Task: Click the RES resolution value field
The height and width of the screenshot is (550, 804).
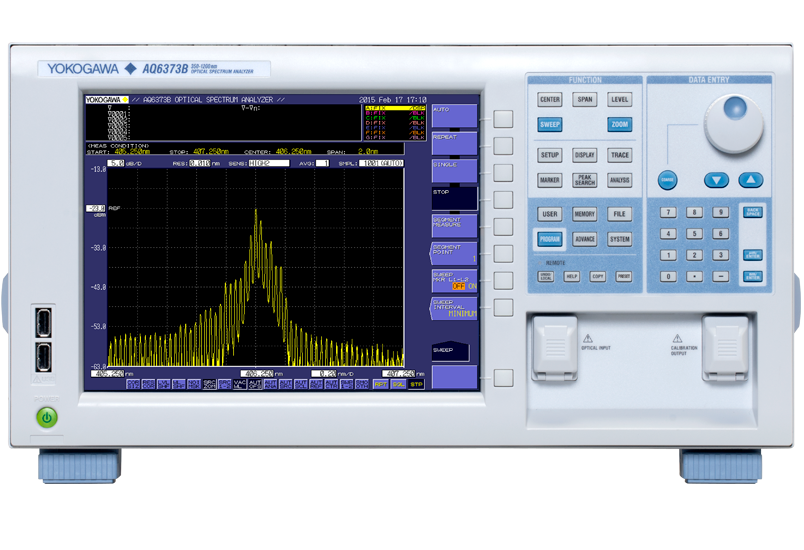Action: tap(199, 163)
